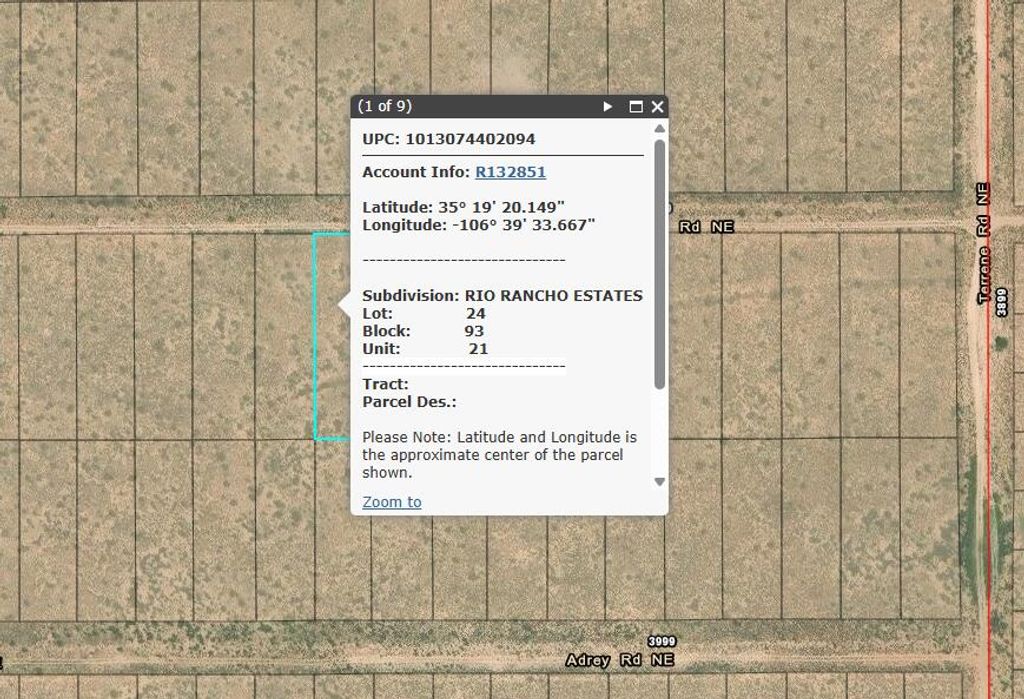Maximize the parcel info popup
Screen dimensions: 1024x699
point(634,106)
